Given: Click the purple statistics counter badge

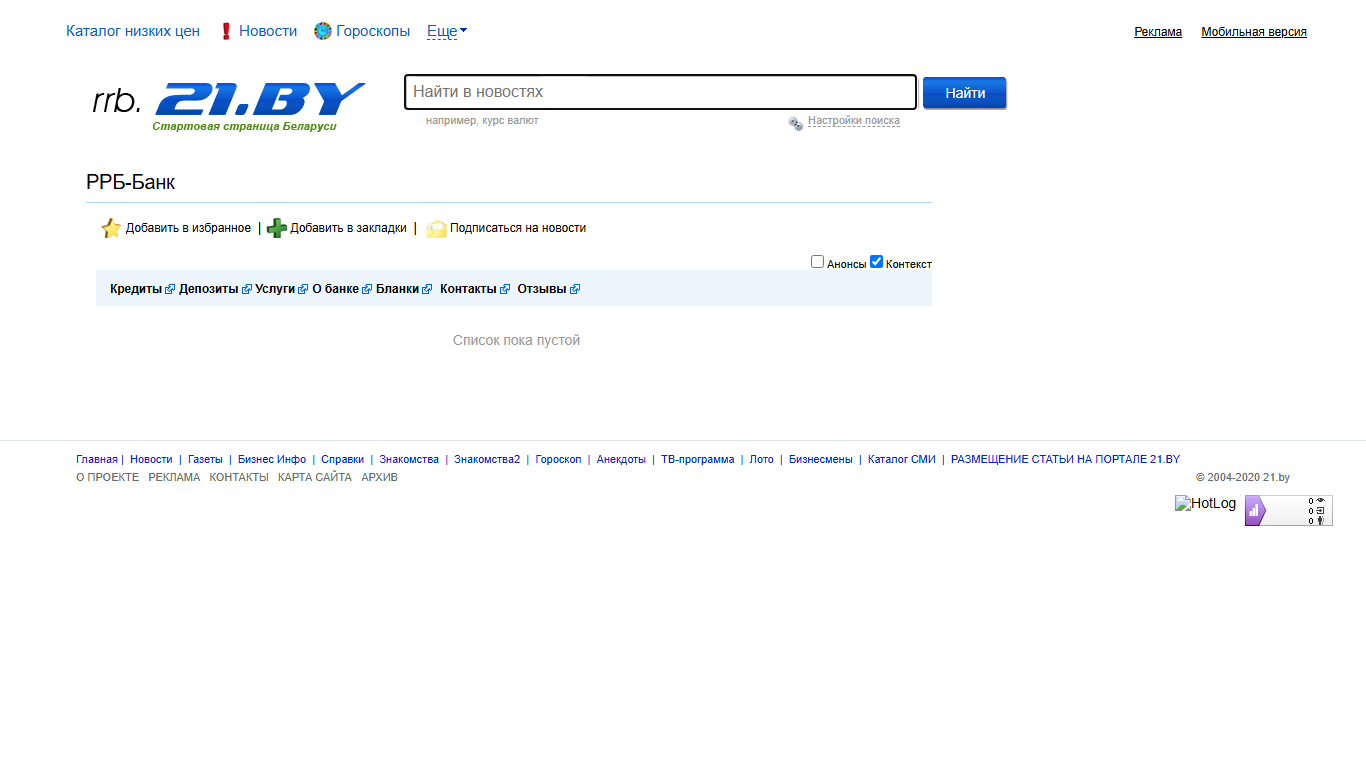Looking at the screenshot, I should (x=1288, y=510).
